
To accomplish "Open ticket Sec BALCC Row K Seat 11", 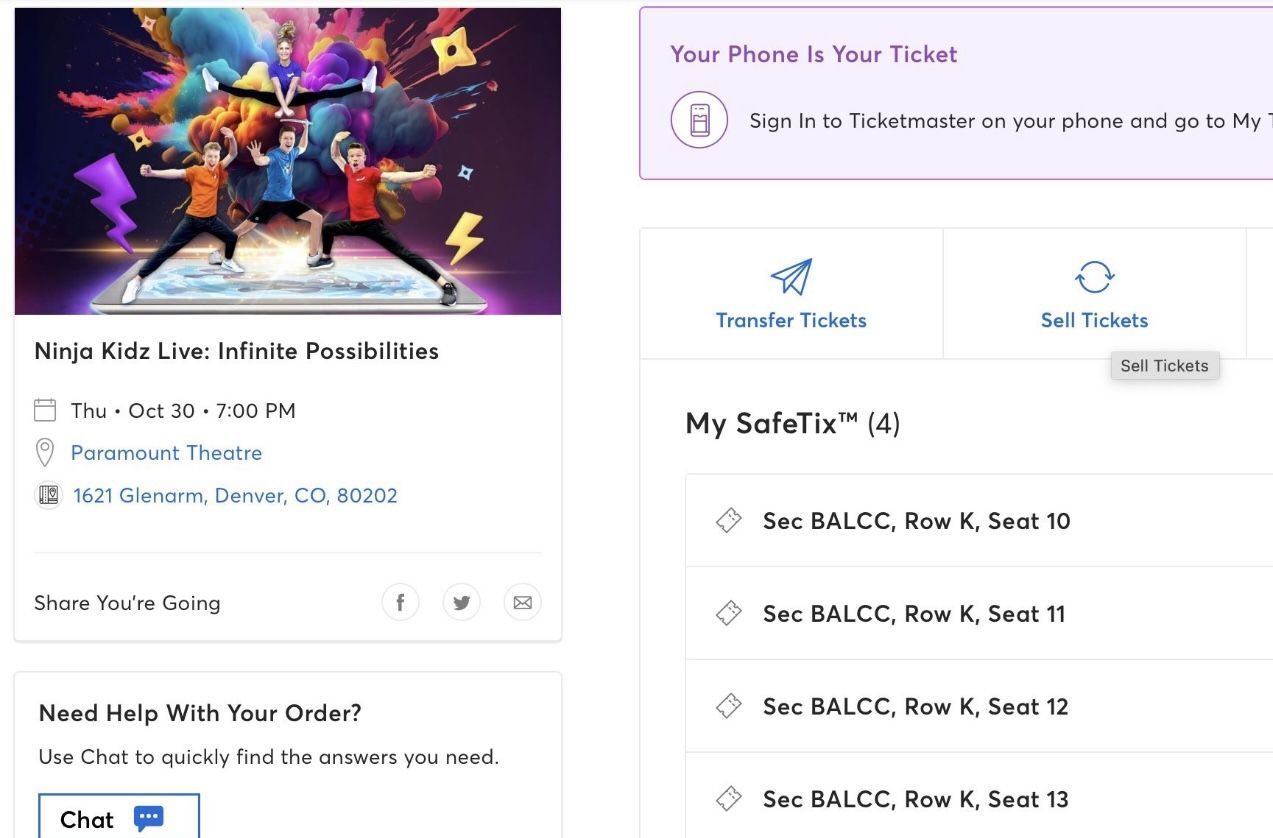I will [914, 614].
